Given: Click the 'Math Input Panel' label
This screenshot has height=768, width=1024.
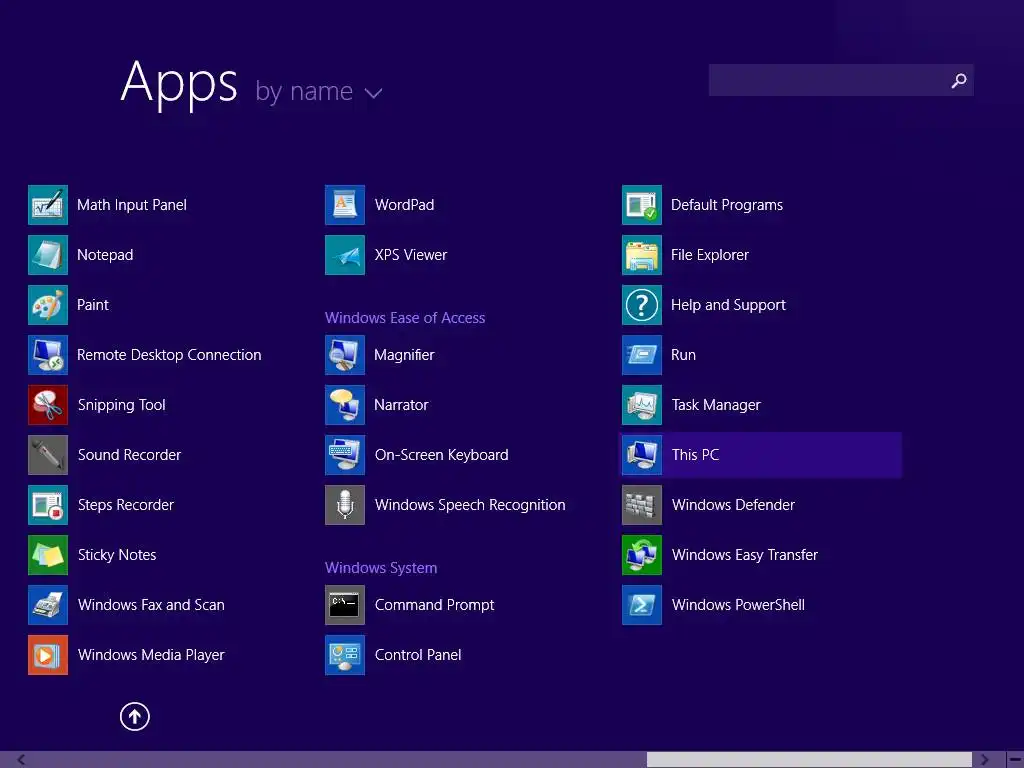Looking at the screenshot, I should click(132, 205).
